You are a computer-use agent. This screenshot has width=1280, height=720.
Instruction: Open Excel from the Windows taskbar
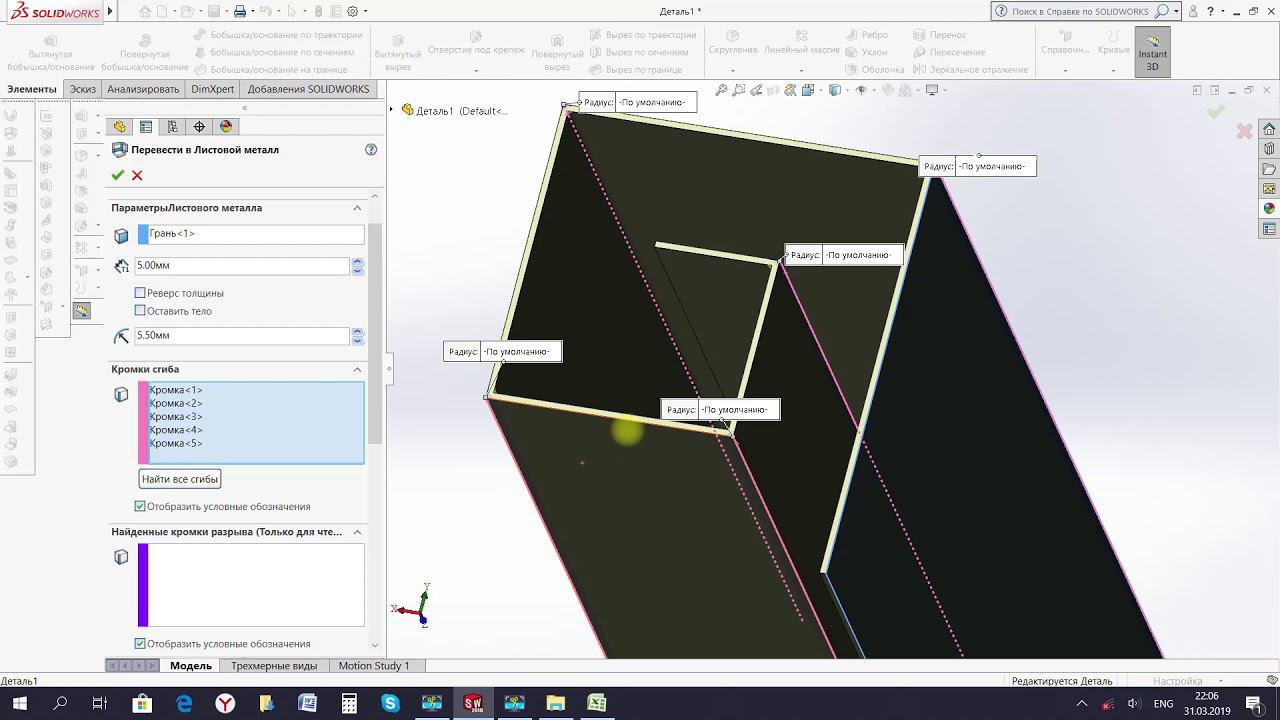pyautogui.click(x=596, y=703)
